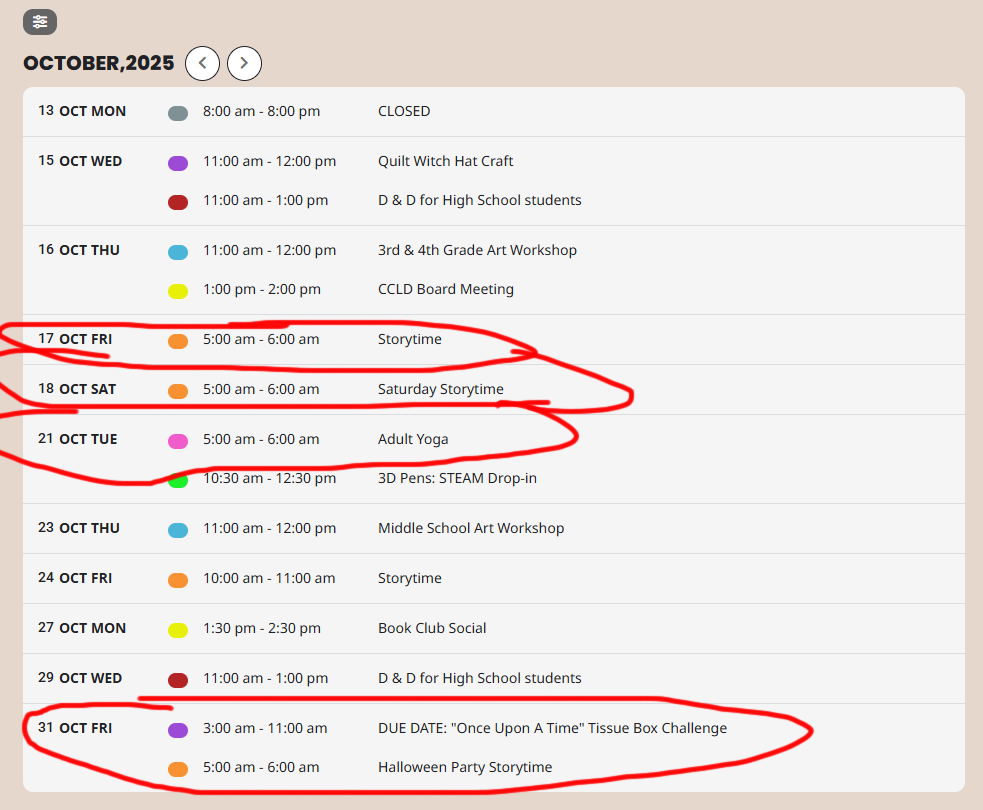
Task: Select Saturday Storytime event
Action: pyautogui.click(x=440, y=389)
